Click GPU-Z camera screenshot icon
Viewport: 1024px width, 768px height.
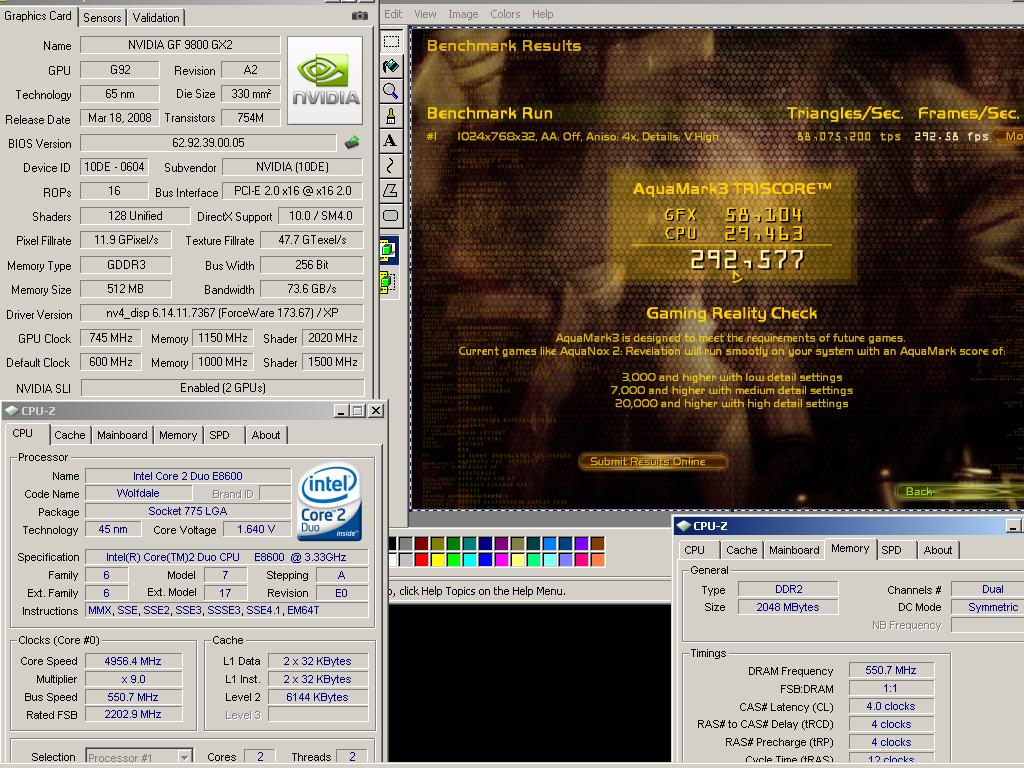[359, 15]
